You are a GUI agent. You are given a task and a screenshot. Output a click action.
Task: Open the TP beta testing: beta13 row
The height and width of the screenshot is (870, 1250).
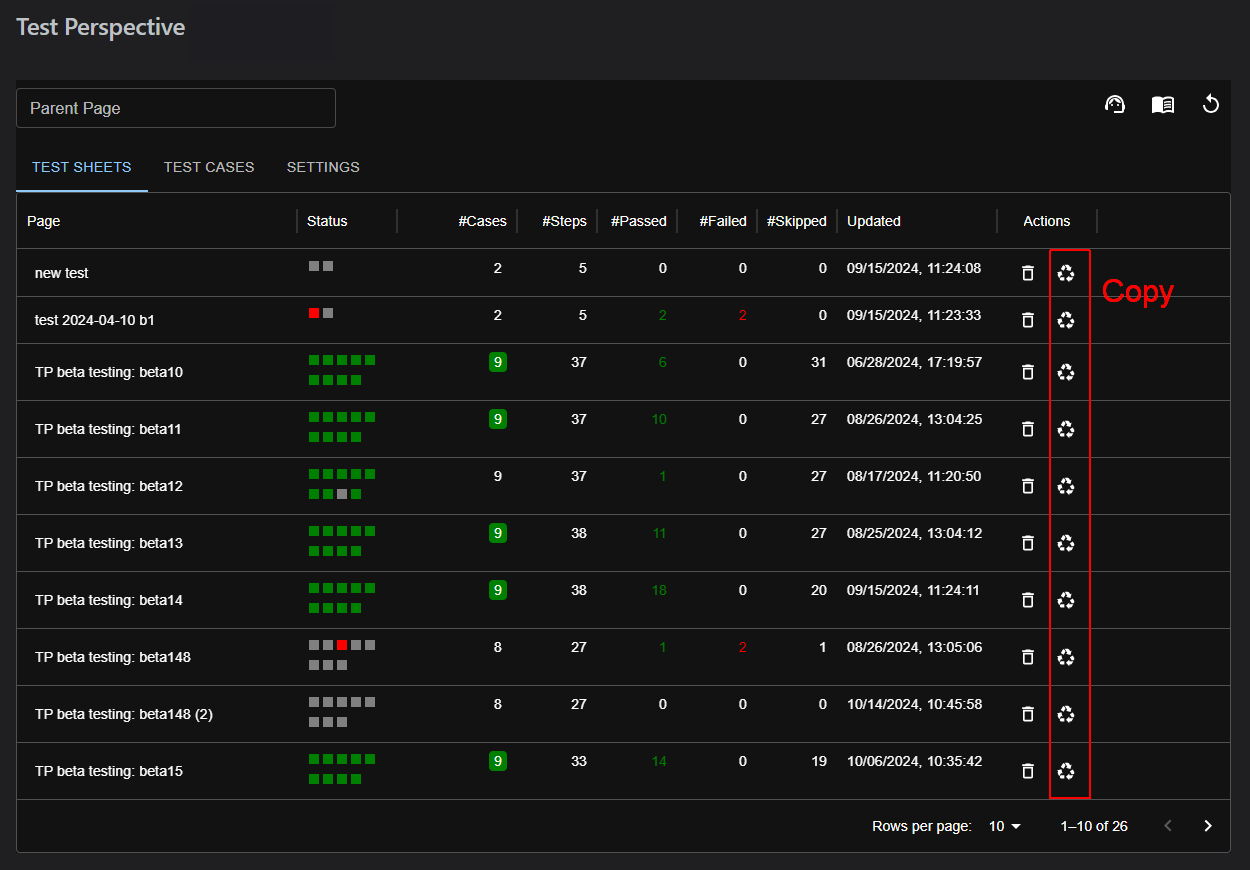109,543
